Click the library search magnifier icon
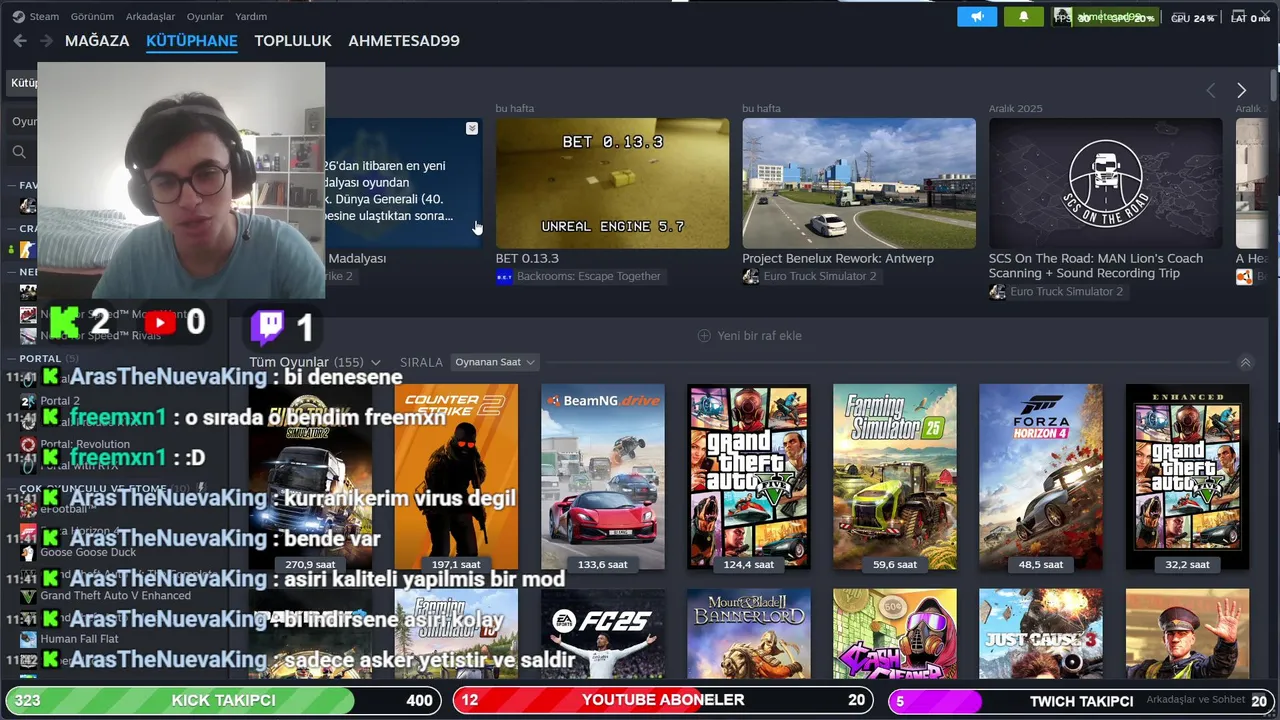 pyautogui.click(x=19, y=152)
